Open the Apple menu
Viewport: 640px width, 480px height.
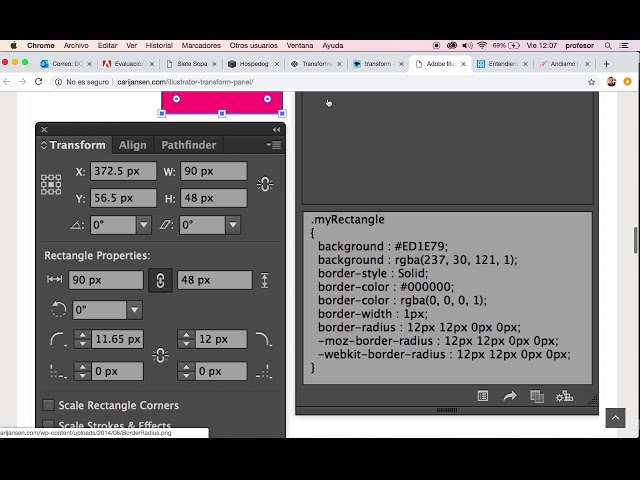pos(13,45)
